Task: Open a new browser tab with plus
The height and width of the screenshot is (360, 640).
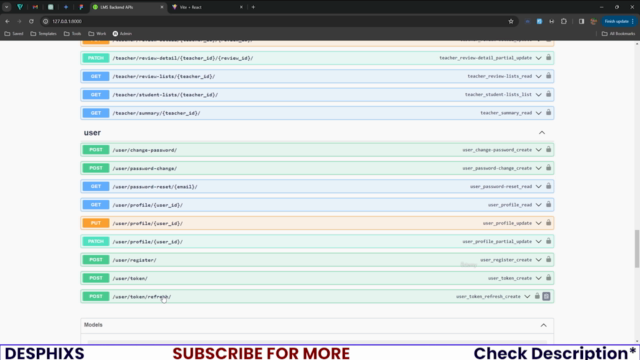Action: pos(253,7)
